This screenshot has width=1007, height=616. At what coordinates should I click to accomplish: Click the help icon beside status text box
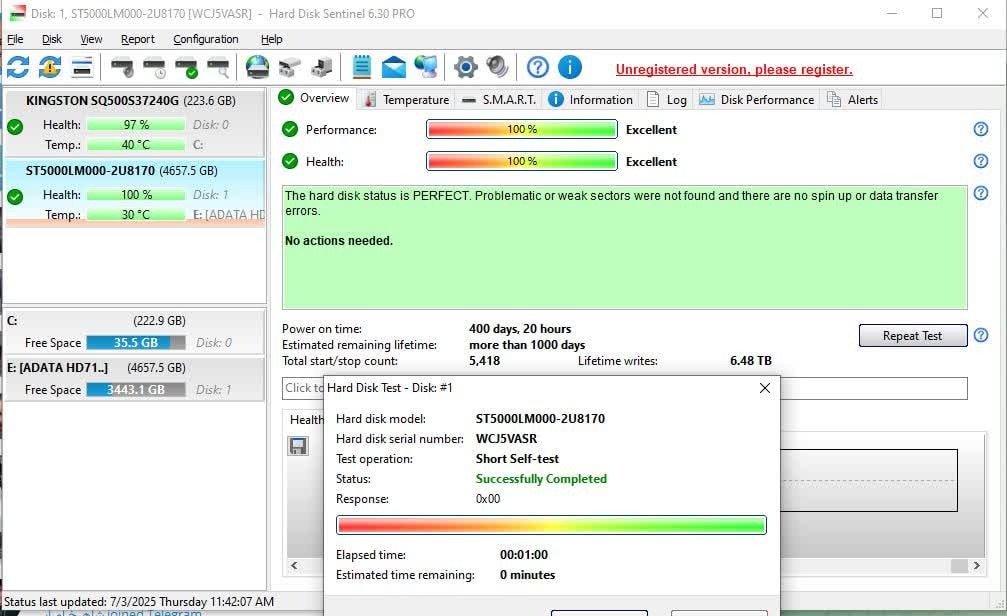pos(981,193)
